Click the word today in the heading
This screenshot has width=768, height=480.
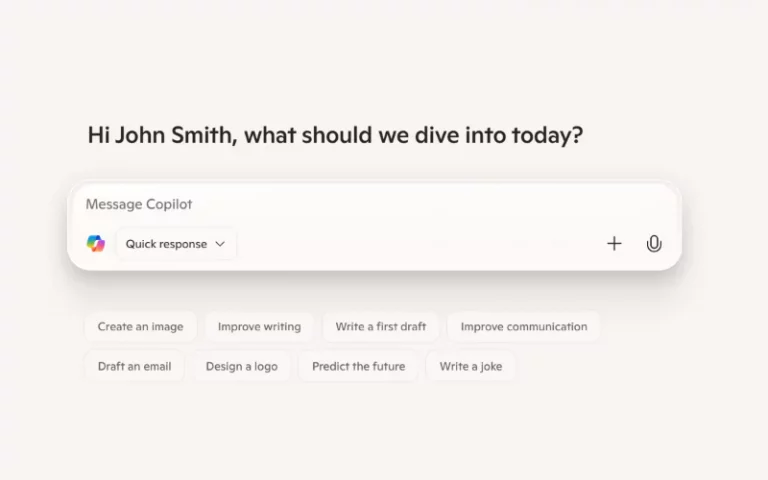coord(546,135)
